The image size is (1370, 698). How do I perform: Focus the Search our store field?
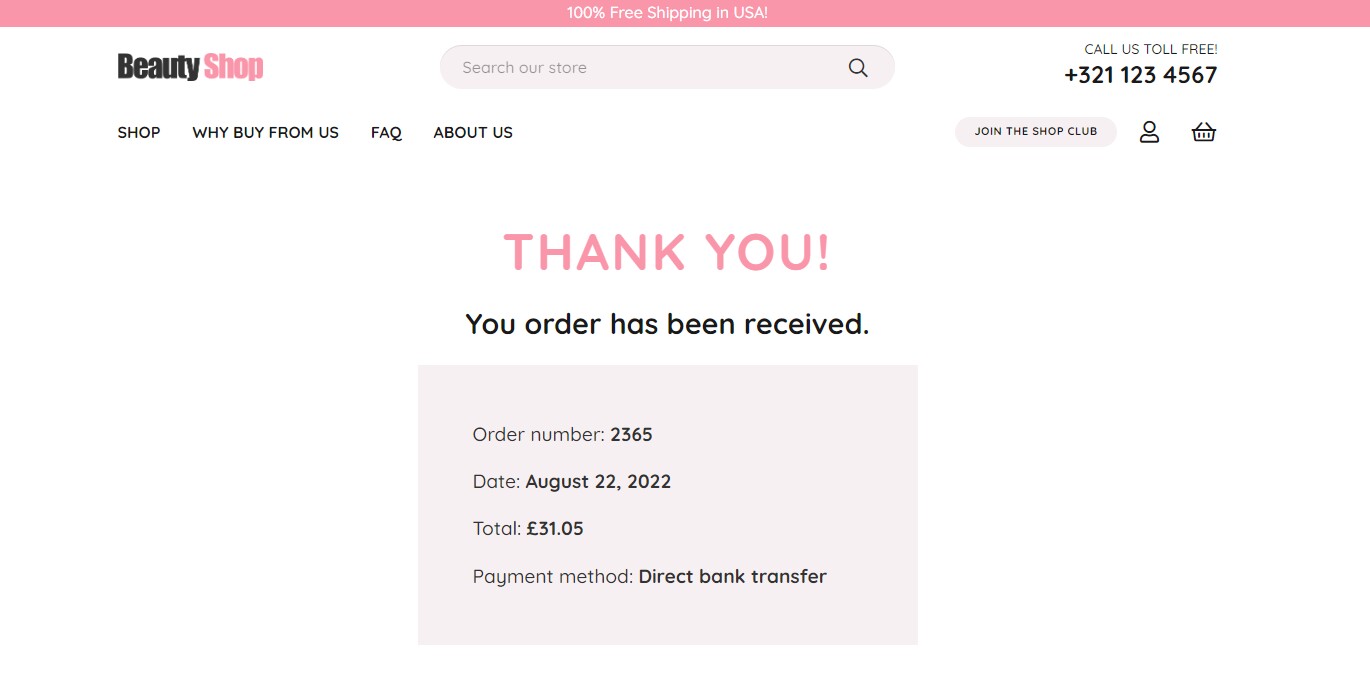[x=667, y=67]
